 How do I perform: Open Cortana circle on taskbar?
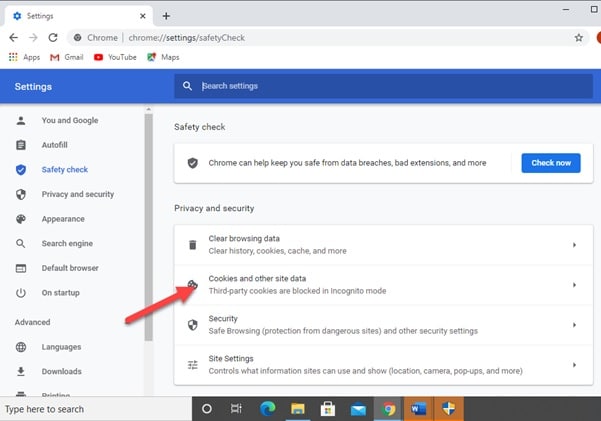click(207, 409)
